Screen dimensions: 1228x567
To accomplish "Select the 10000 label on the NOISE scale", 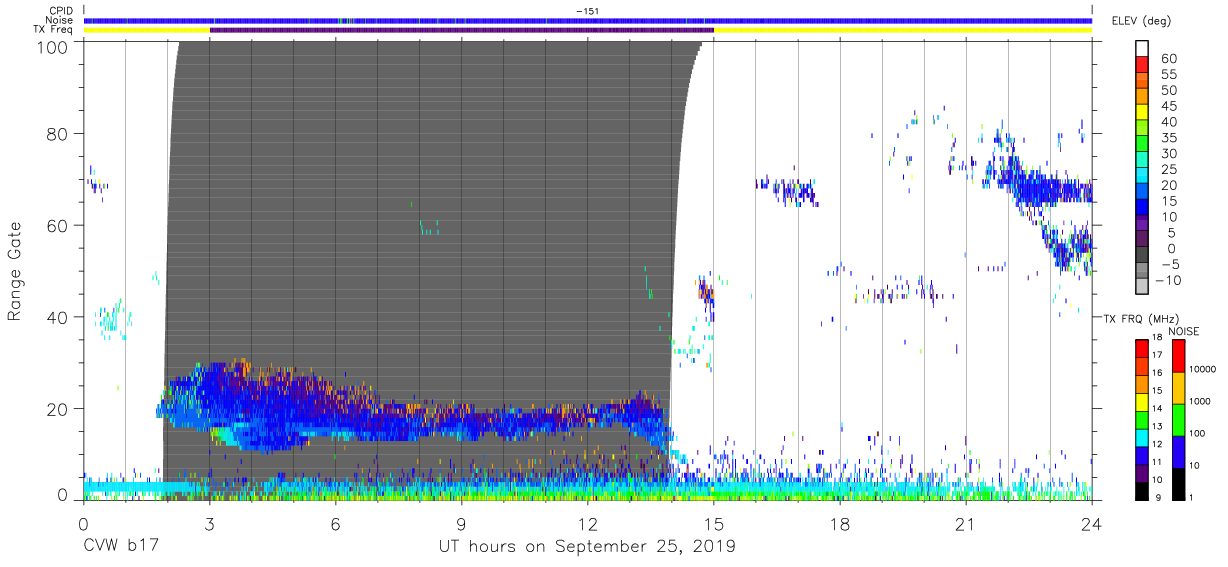I will pos(1201,369).
